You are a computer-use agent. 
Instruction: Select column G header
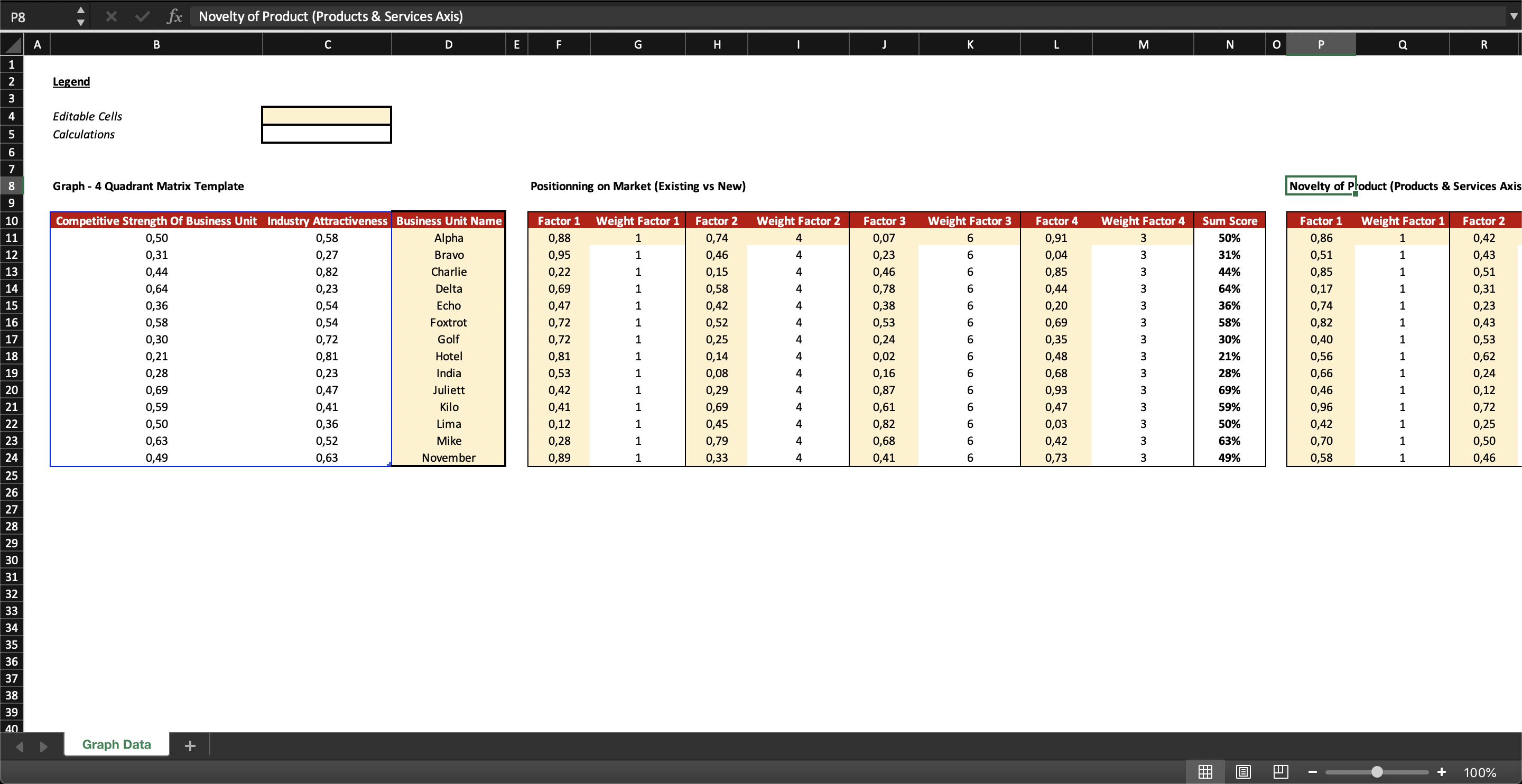click(638, 44)
